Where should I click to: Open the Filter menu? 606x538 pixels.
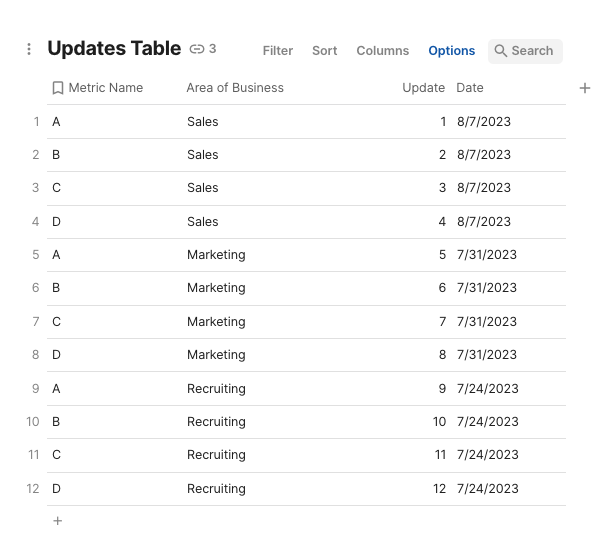tap(278, 51)
